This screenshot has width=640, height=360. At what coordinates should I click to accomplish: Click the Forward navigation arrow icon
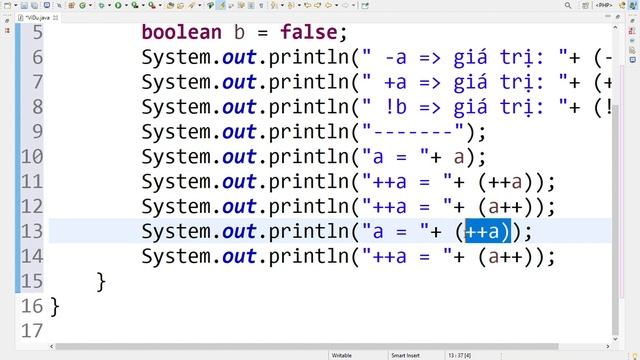345,5
